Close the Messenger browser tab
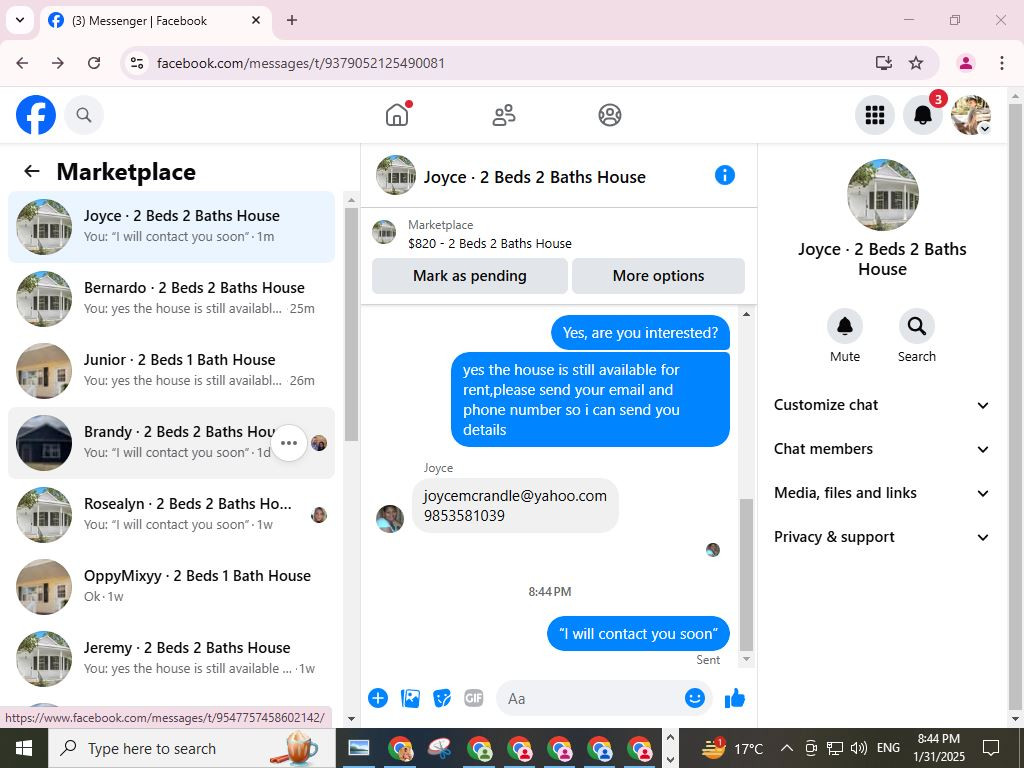Image resolution: width=1024 pixels, height=768 pixels. point(256,20)
